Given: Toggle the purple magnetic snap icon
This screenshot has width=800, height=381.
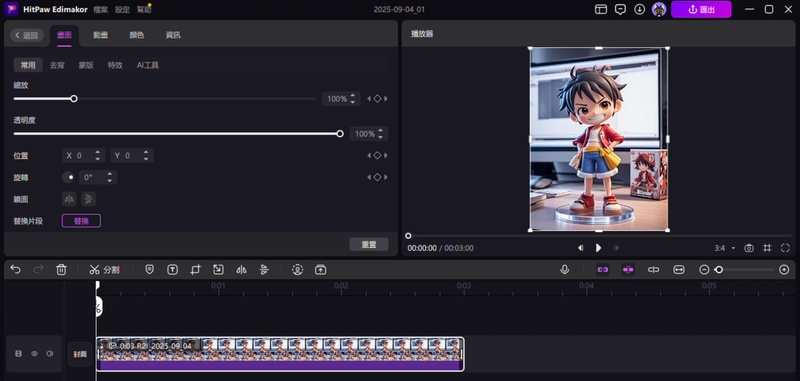Looking at the screenshot, I should pyautogui.click(x=628, y=270).
